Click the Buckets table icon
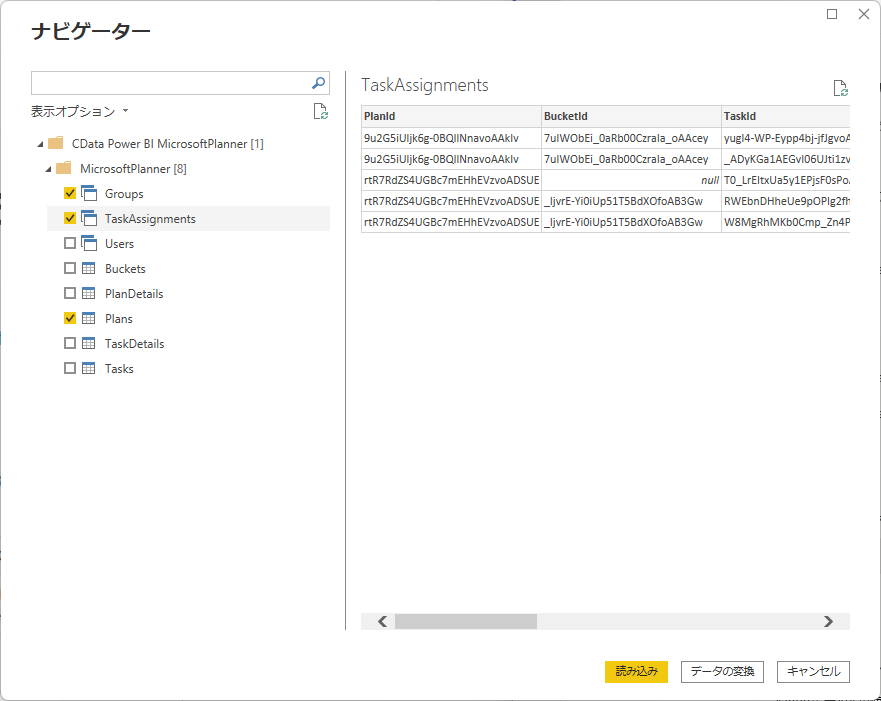Image resolution: width=881 pixels, height=701 pixels. pos(89,268)
